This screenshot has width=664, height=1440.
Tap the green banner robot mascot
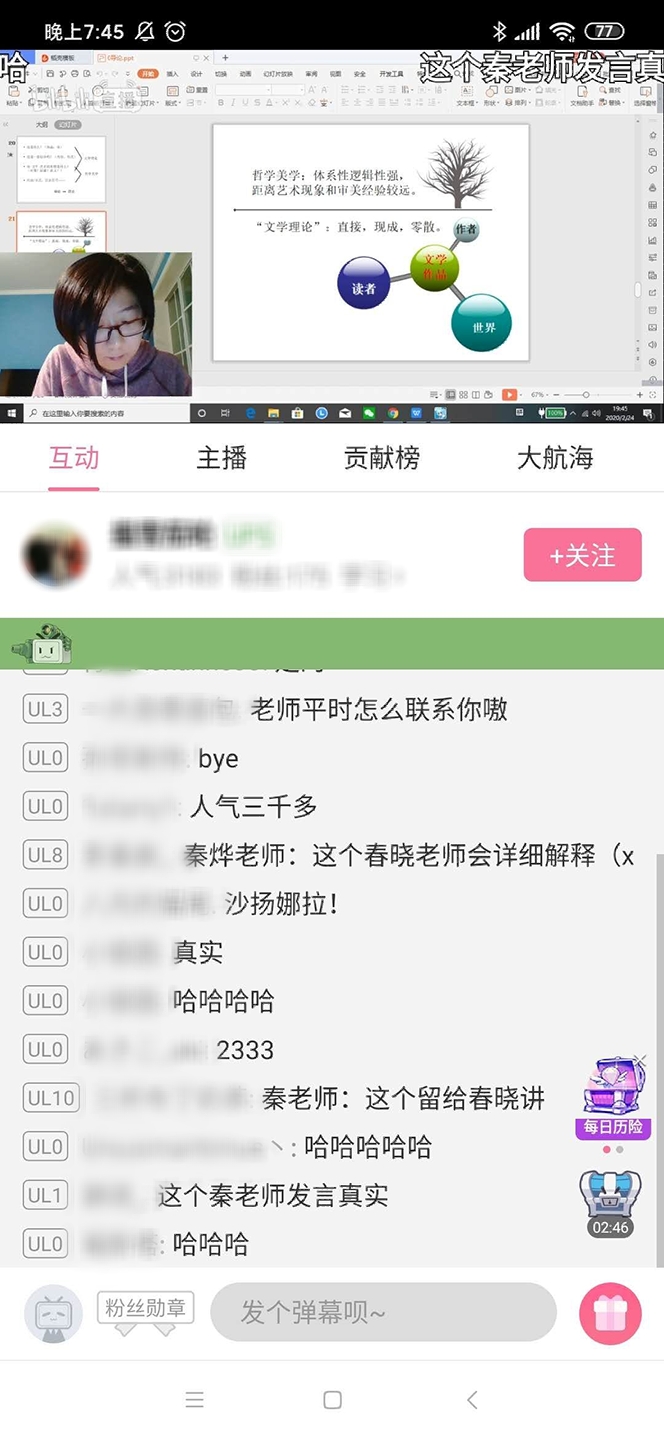click(41, 645)
